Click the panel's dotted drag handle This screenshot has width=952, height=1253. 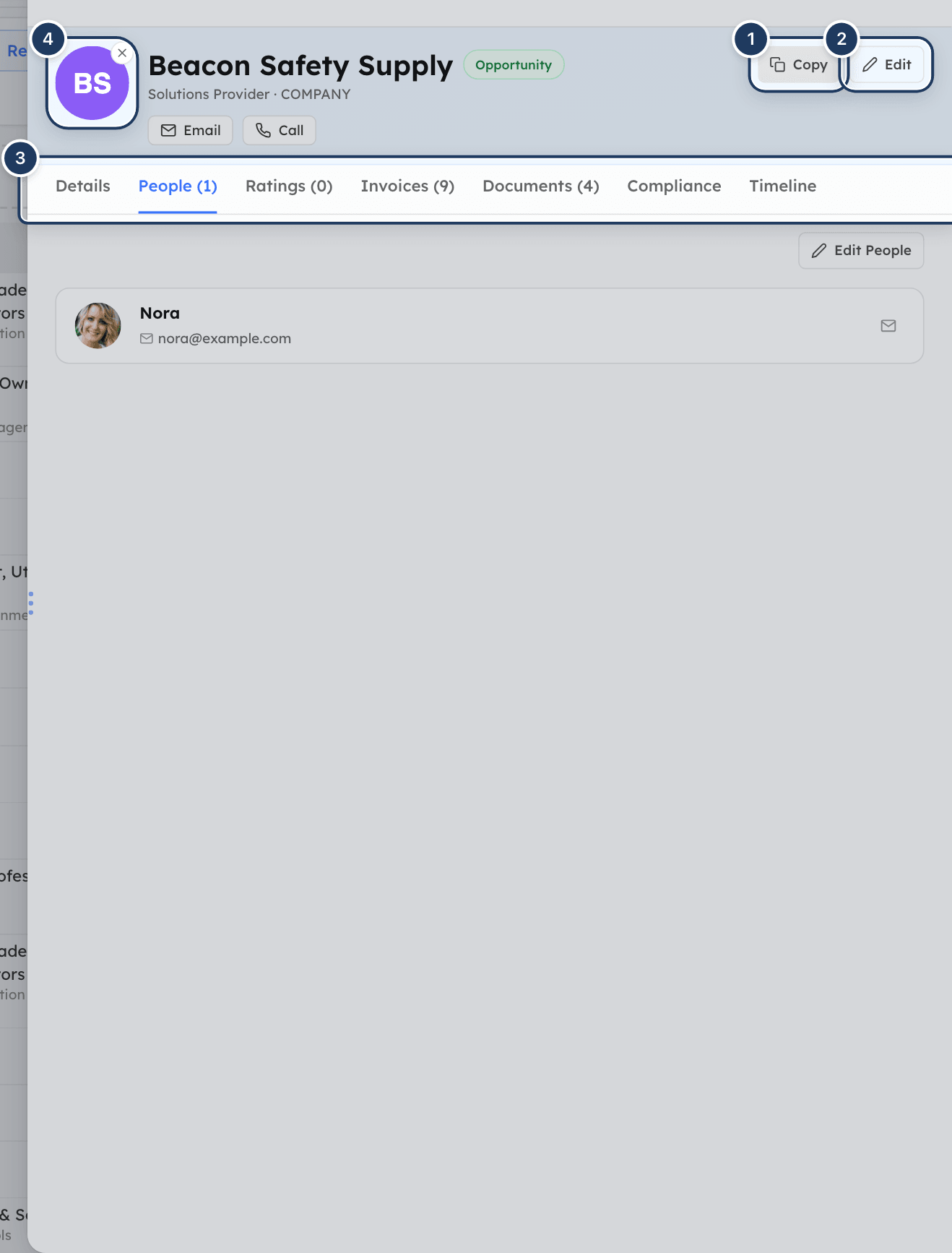[30, 603]
